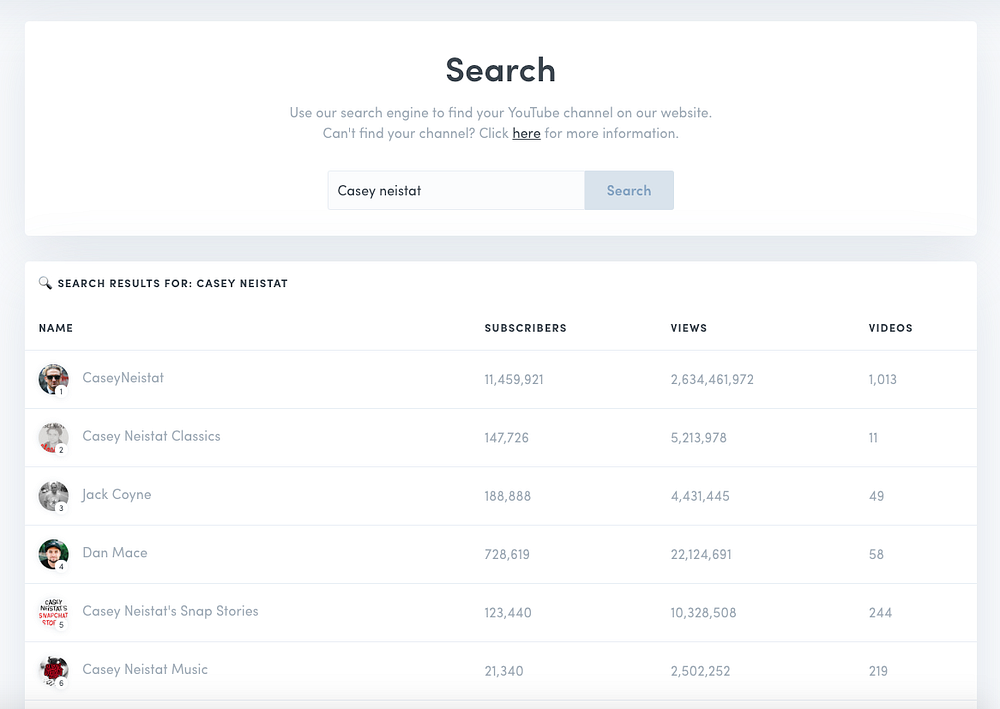Screen dimensions: 1000x709
Task: Click the CaseyNeistat channel avatar
Action: 53,379
